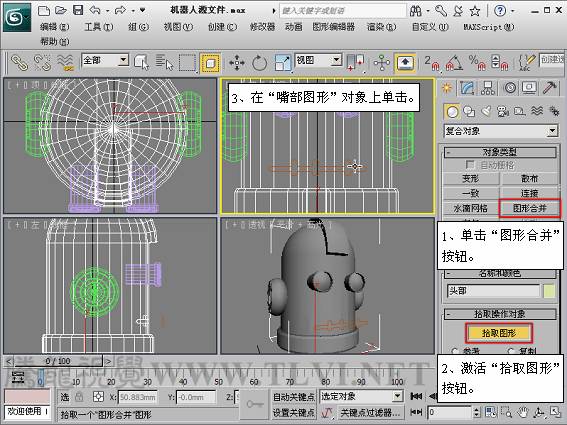The image size is (567, 425).
Task: Activate the Select and Move tool
Action: click(236, 63)
